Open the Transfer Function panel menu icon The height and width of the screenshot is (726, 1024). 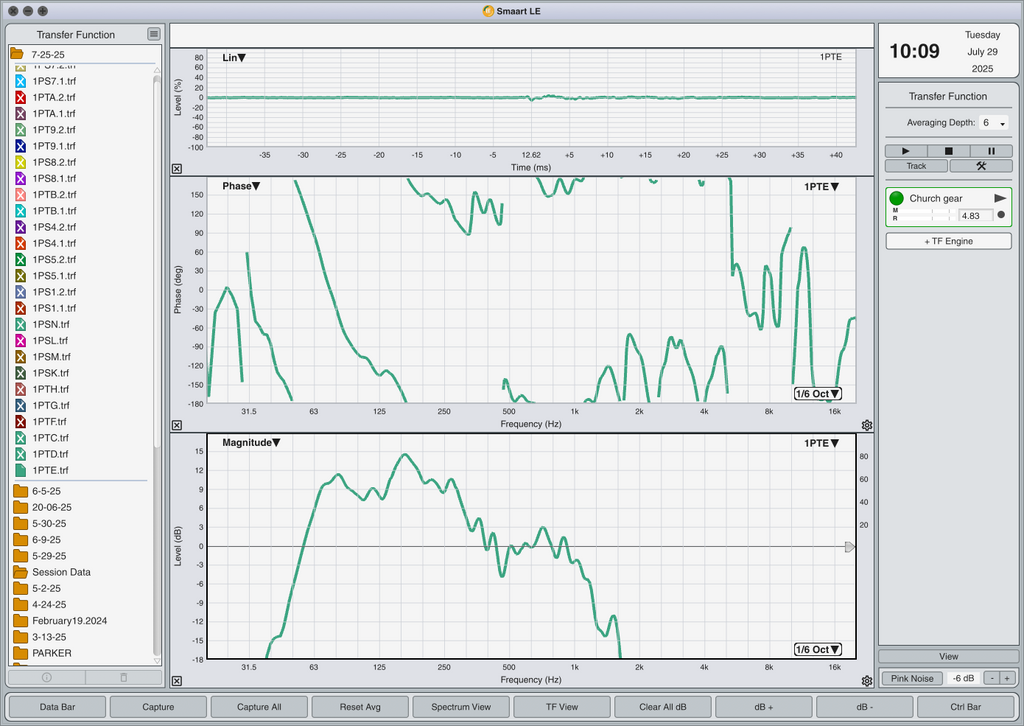coord(153,34)
